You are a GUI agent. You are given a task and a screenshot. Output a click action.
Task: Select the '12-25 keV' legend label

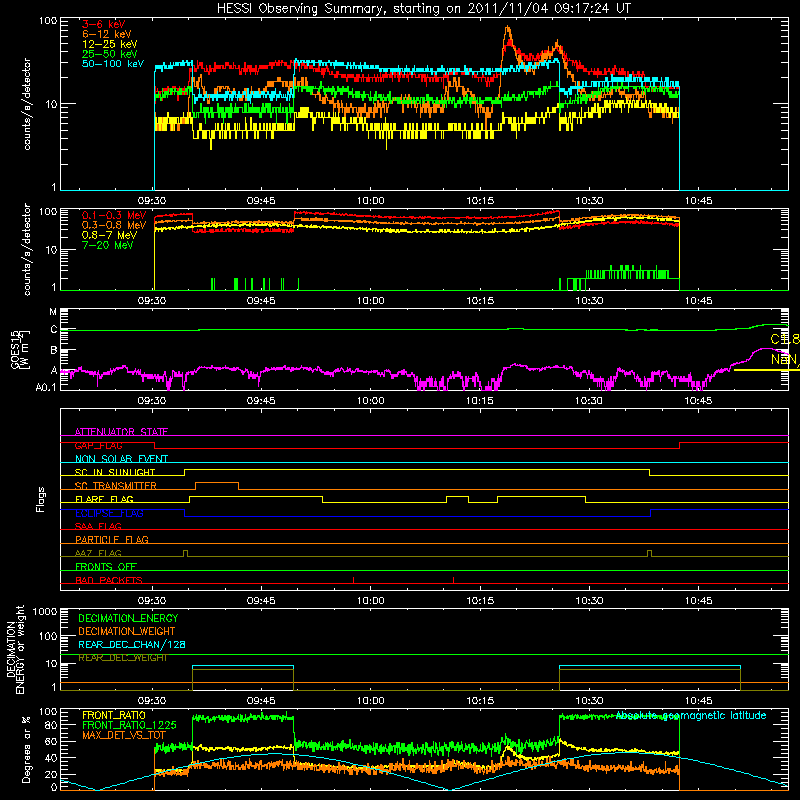[110, 44]
